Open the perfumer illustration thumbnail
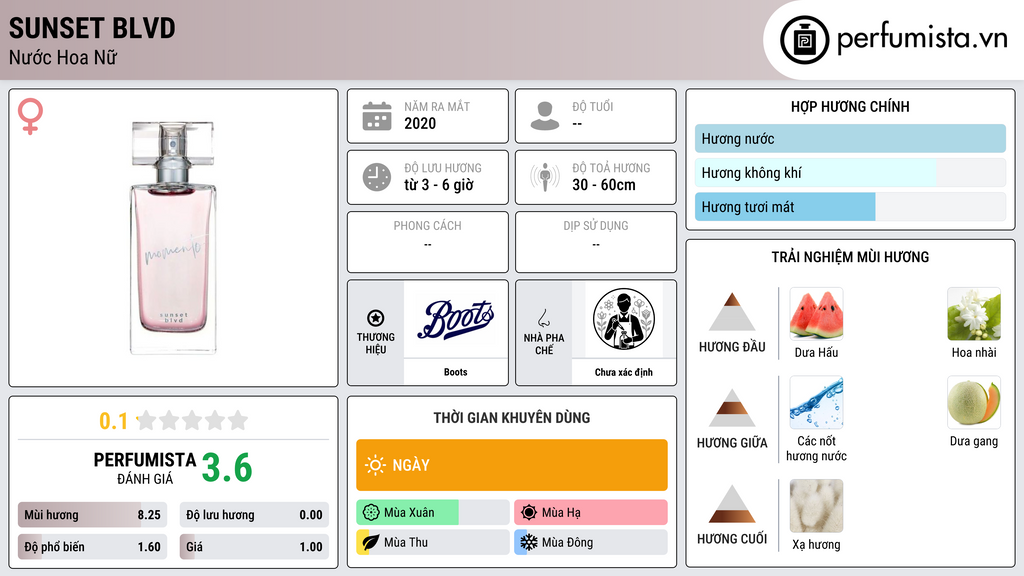Screen dimensions: 1024x576 624,319
